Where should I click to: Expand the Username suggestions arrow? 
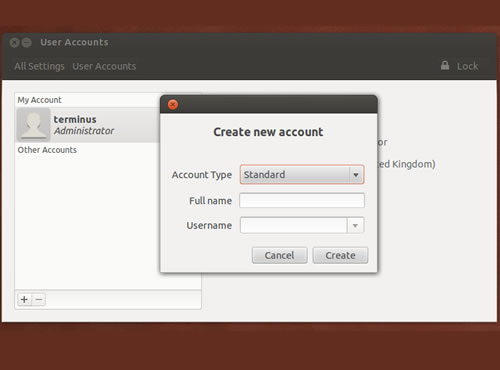tap(355, 226)
